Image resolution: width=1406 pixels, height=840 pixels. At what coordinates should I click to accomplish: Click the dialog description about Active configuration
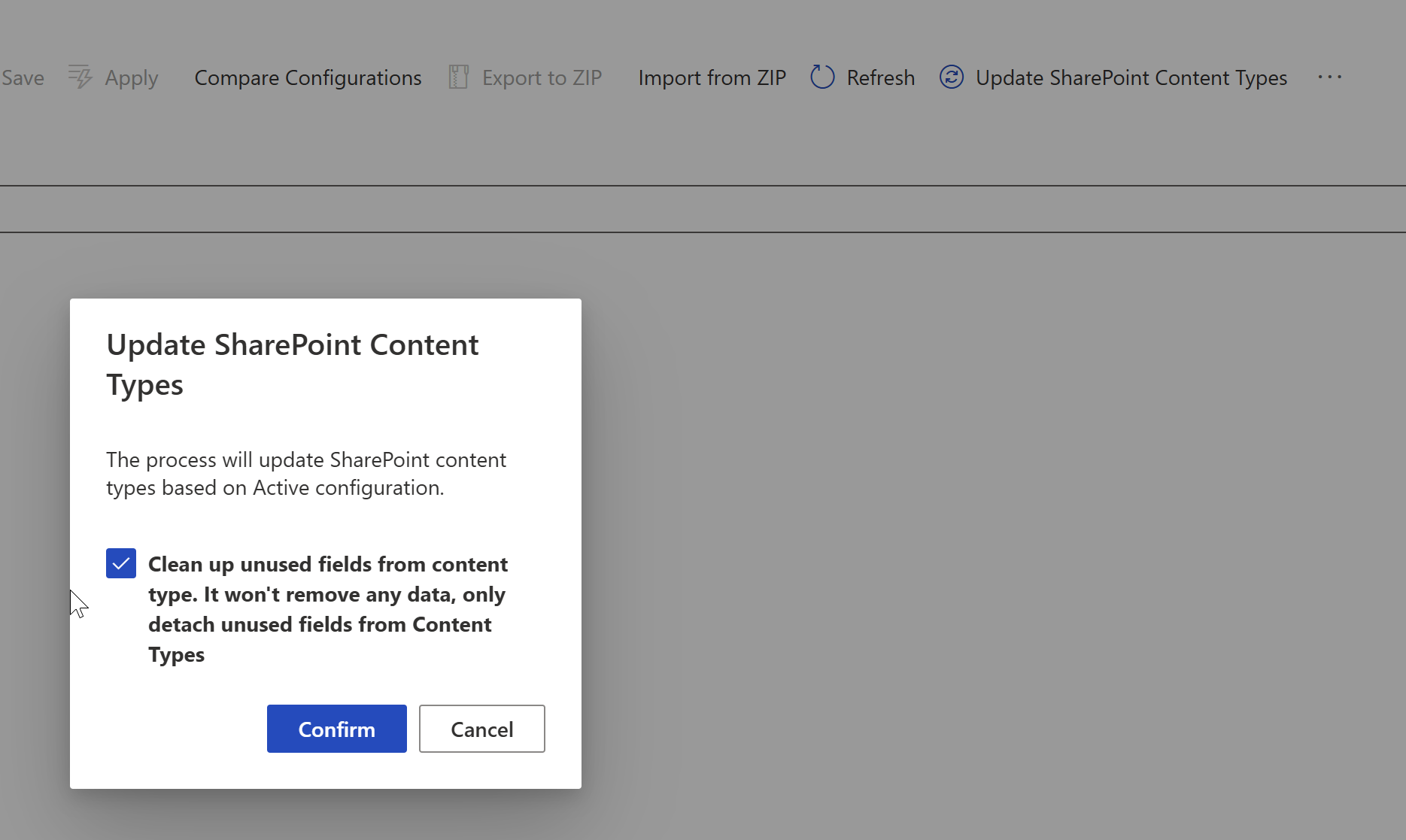(x=306, y=474)
